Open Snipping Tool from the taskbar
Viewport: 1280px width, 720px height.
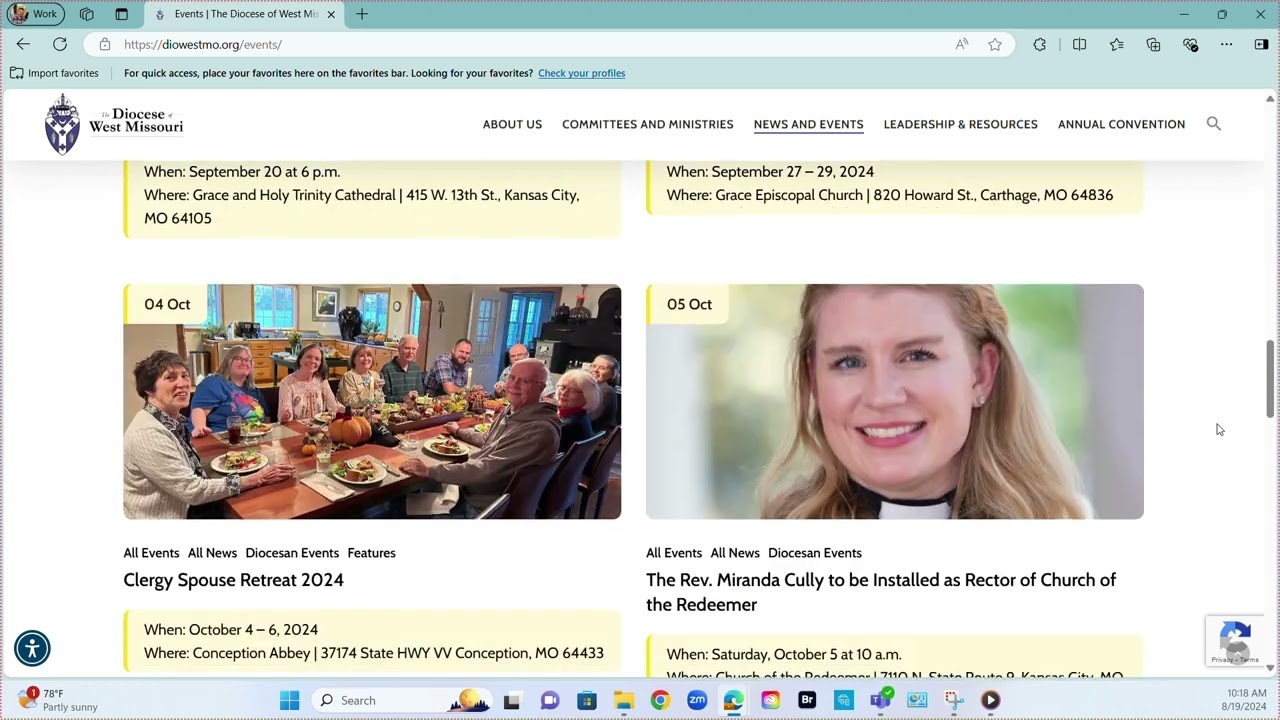point(954,700)
